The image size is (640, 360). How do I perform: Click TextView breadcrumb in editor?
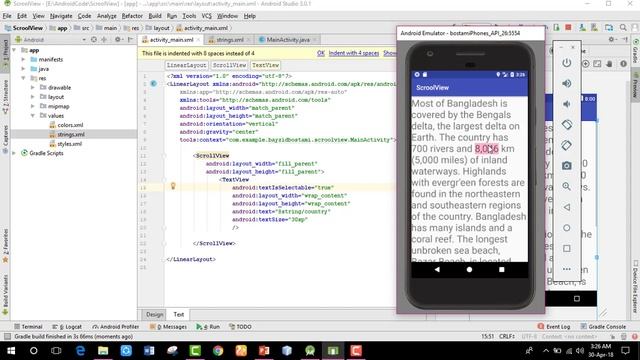click(265, 65)
